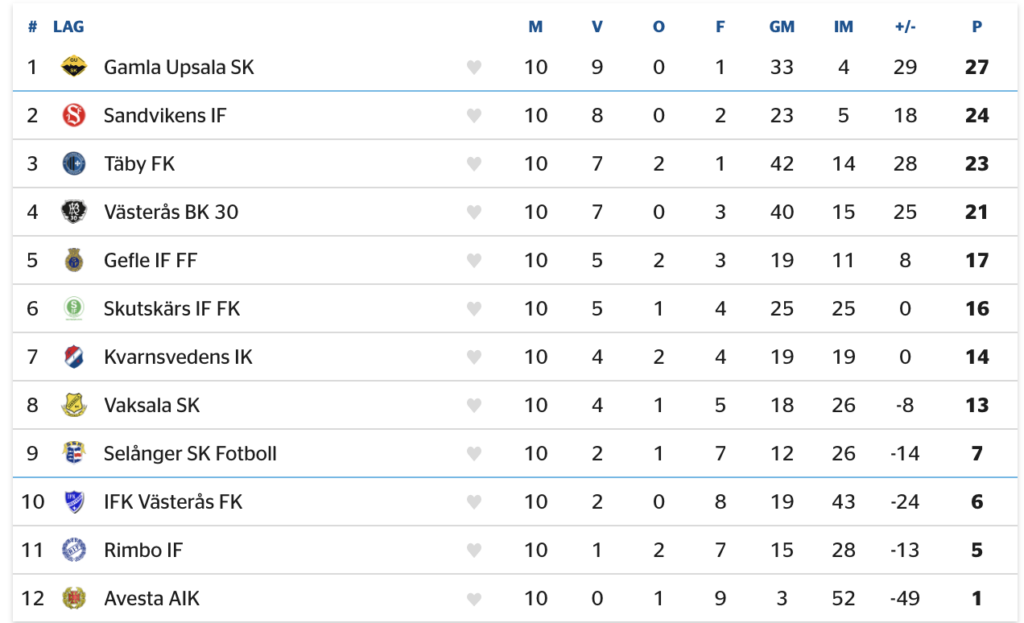
Task: Toggle favorite heart for Rimbo IF
Action: coord(474,550)
